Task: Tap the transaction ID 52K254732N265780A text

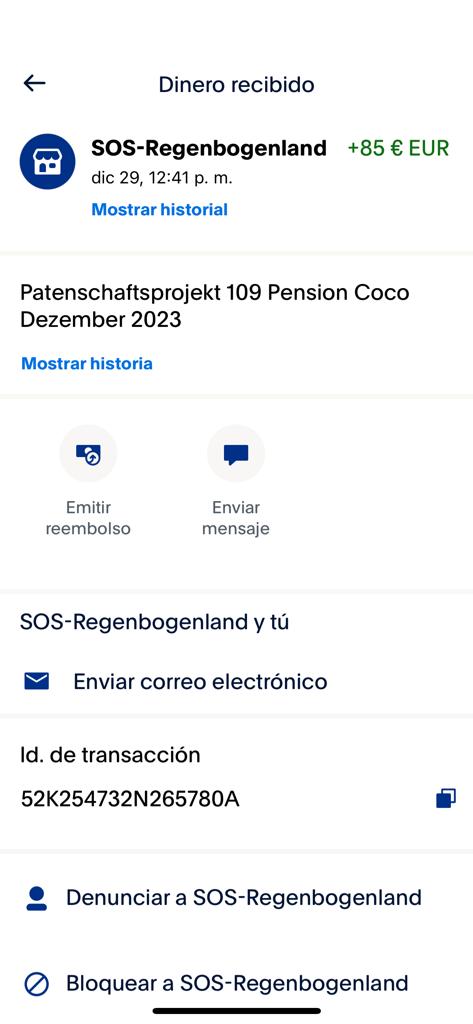Action: (130, 799)
